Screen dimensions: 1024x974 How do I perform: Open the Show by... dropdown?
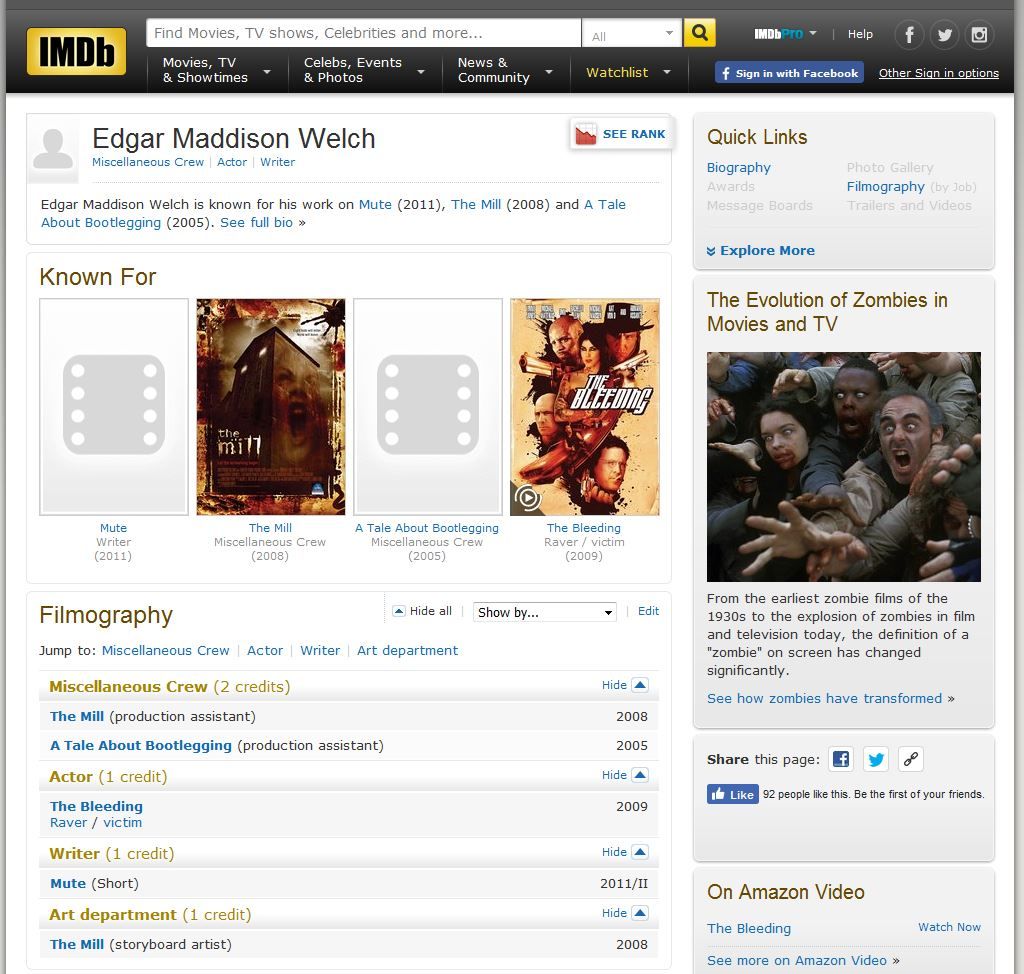(545, 612)
